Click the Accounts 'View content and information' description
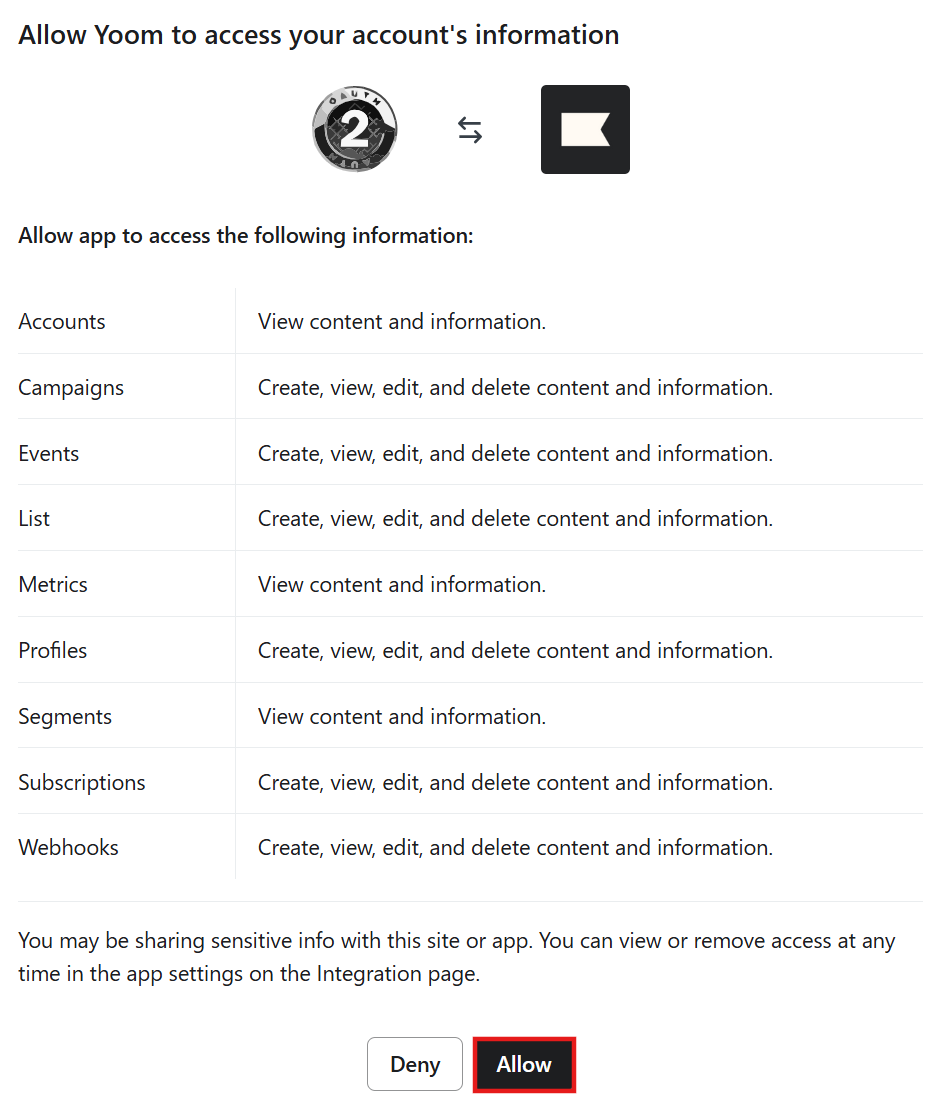931x1102 pixels. click(x=402, y=322)
